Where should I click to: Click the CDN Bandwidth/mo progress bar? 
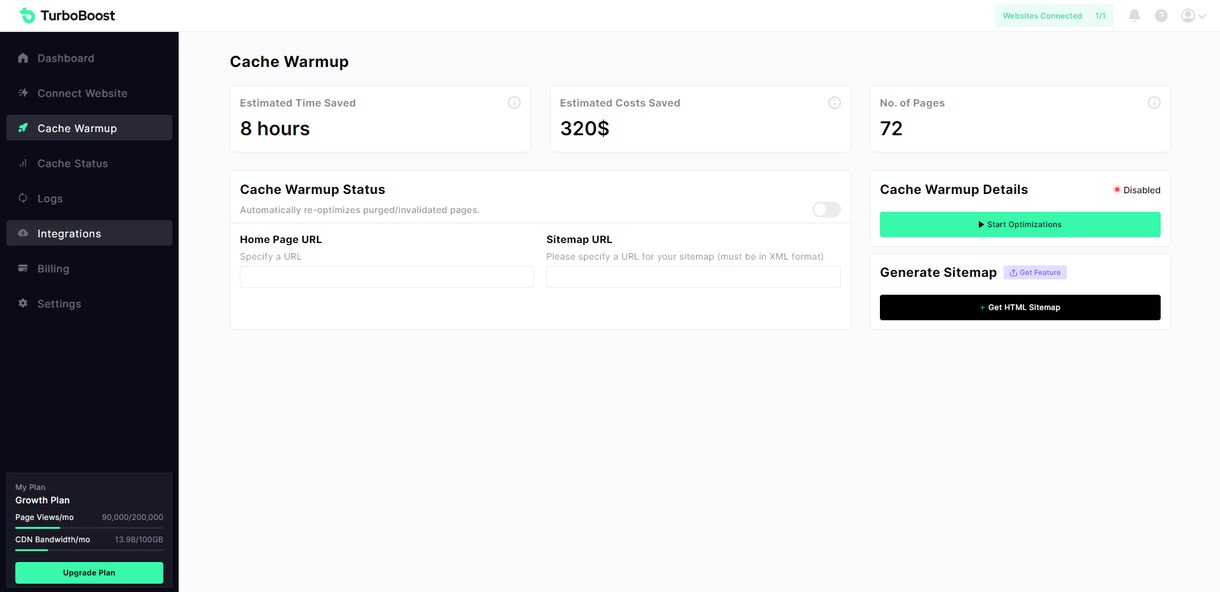pos(89,550)
